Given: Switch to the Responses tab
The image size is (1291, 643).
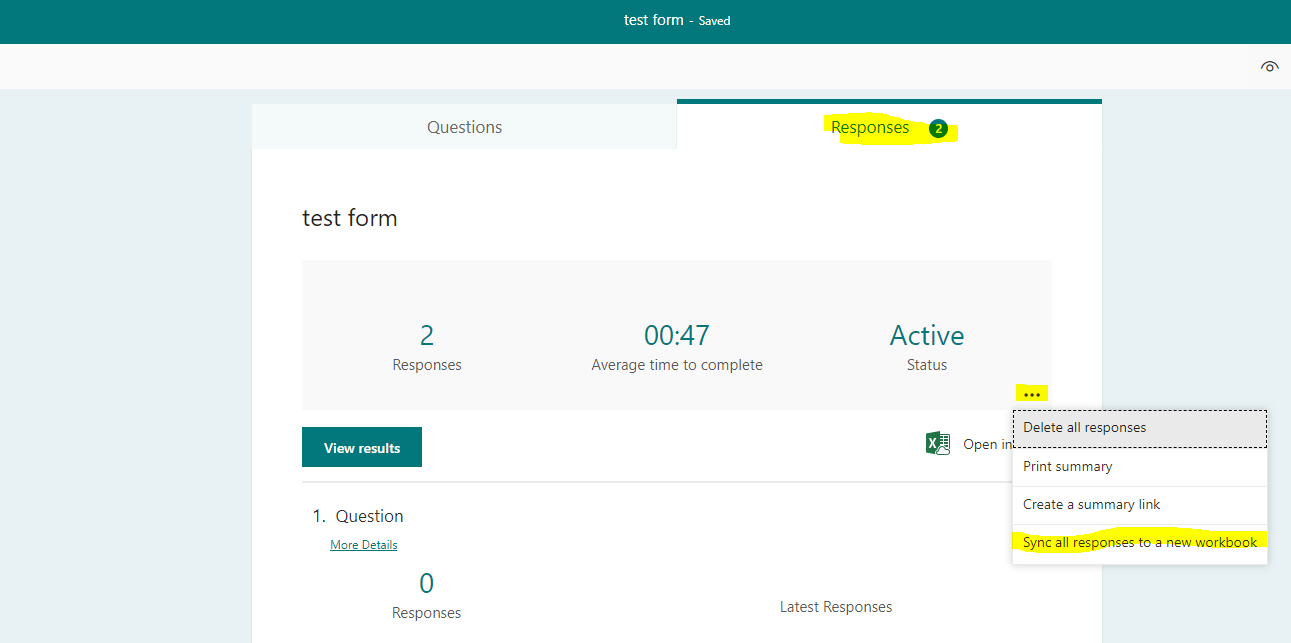Looking at the screenshot, I should [868, 127].
